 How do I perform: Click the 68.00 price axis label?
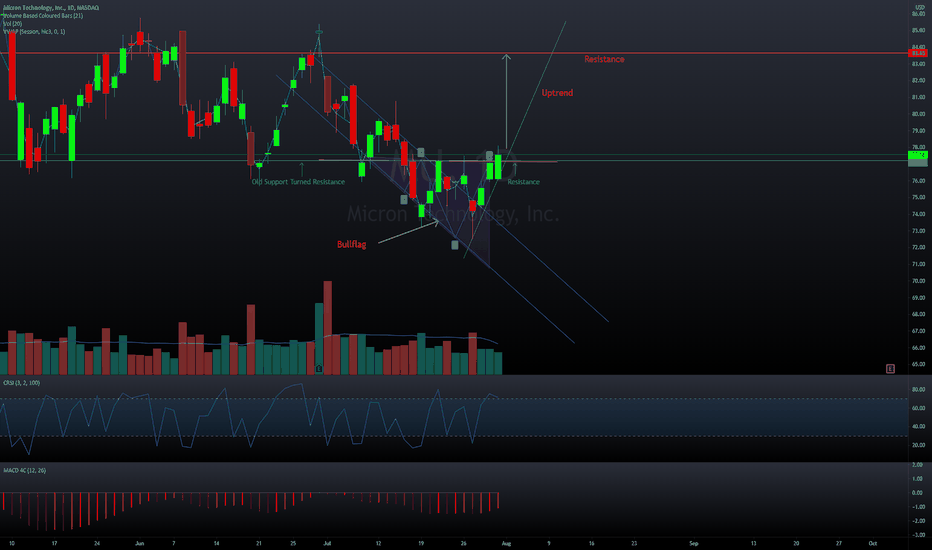click(918, 314)
